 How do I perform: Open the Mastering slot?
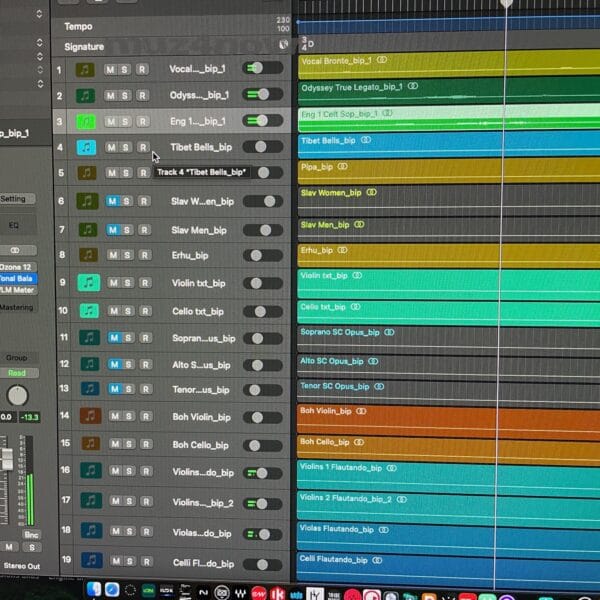[x=17, y=307]
